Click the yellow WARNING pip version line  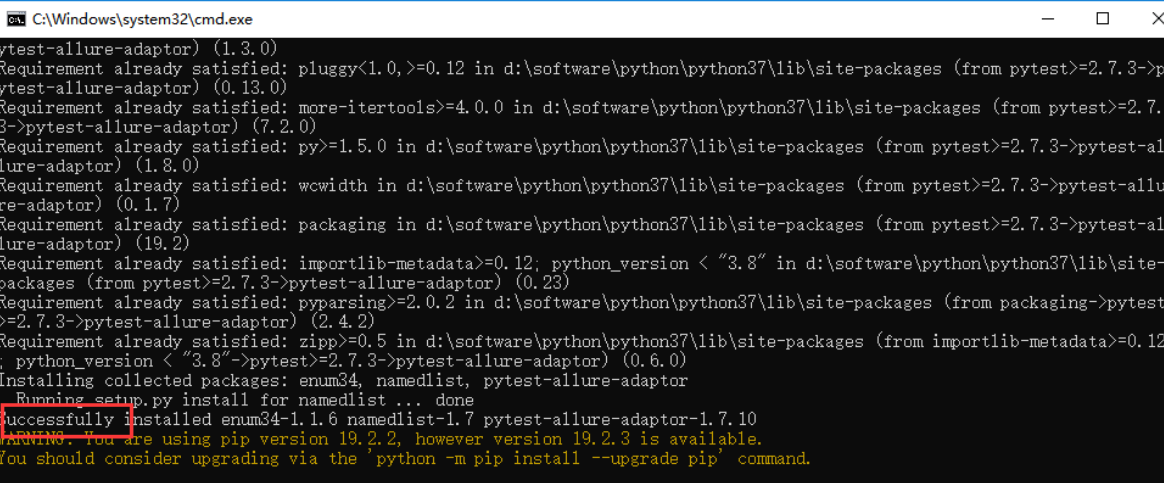[x=380, y=439]
